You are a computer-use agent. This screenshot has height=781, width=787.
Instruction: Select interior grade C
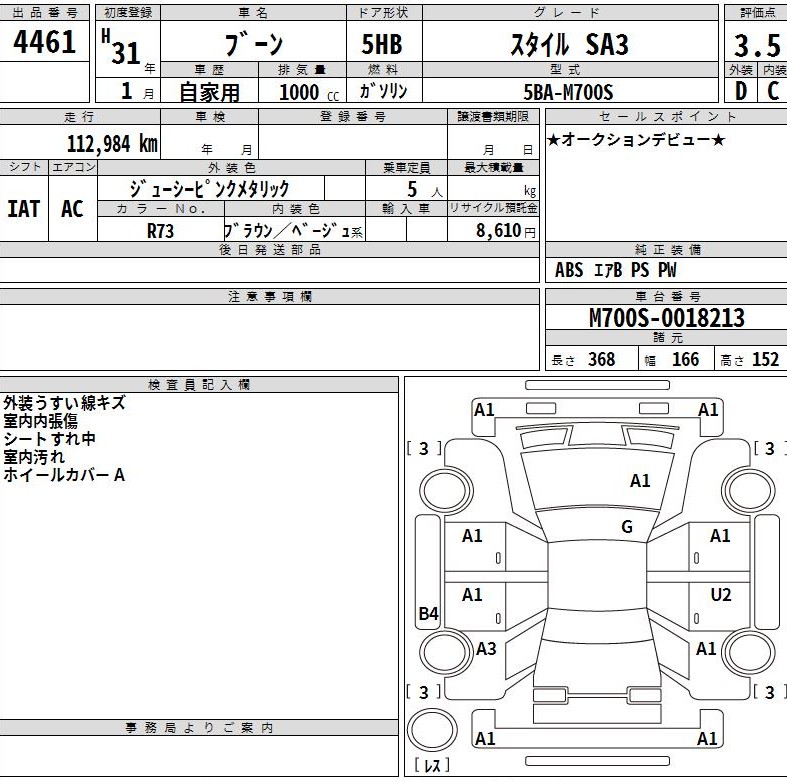click(773, 91)
